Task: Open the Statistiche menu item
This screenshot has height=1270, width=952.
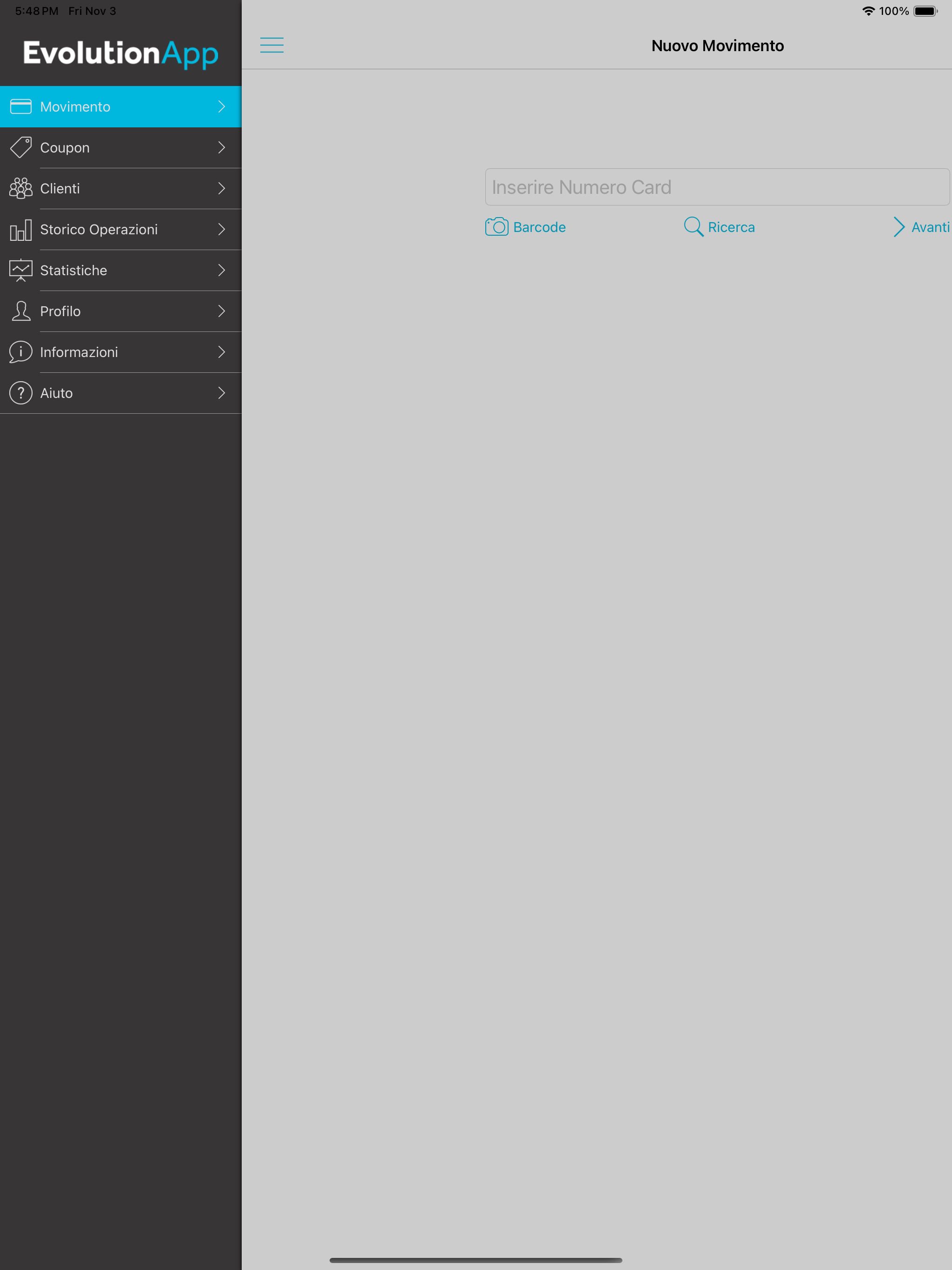Action: (x=120, y=271)
